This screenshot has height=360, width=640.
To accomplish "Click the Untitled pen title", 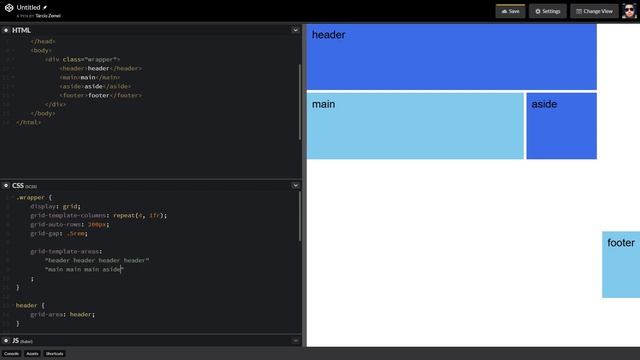I will tap(28, 7).
